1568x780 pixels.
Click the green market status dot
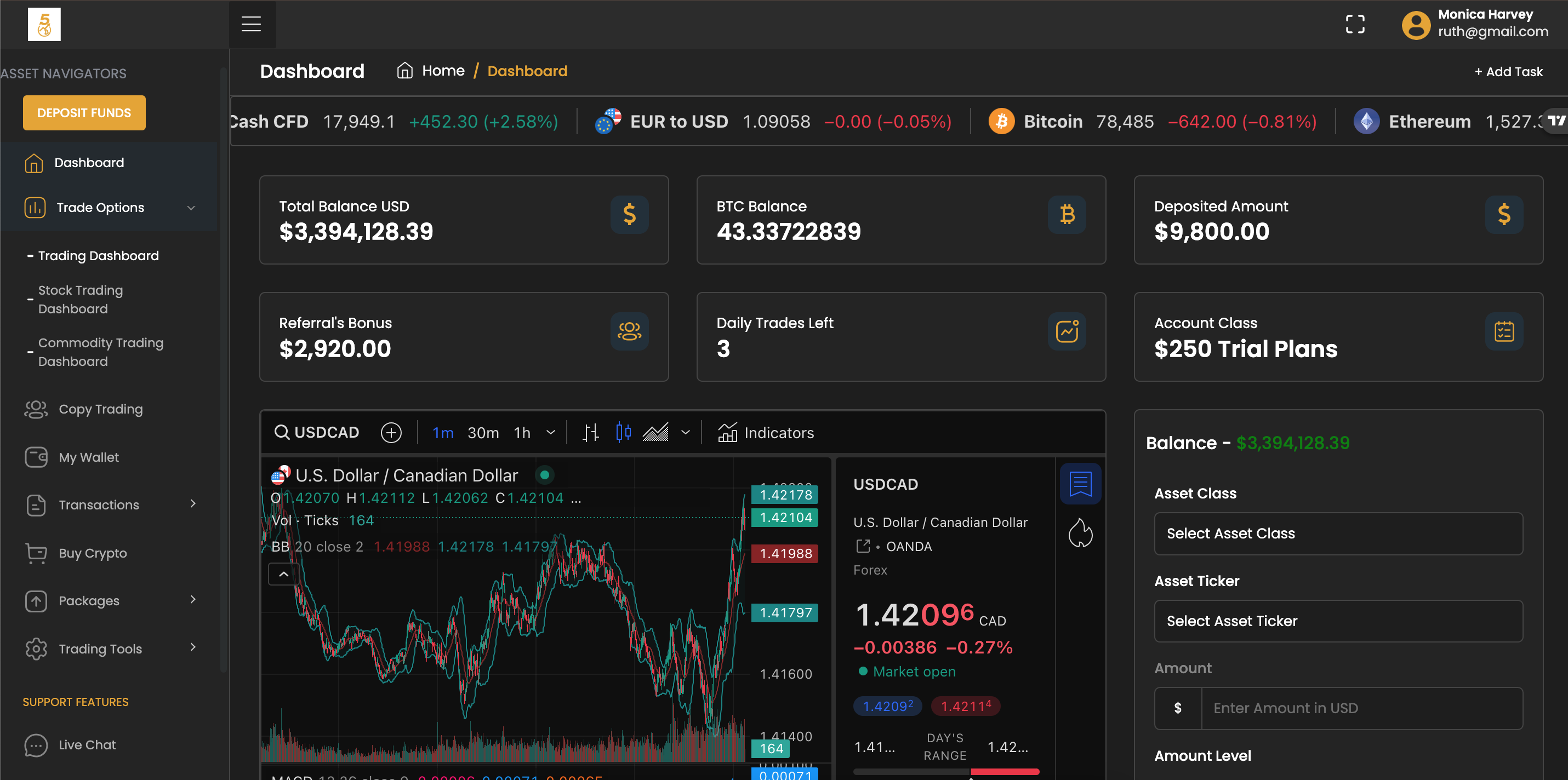(863, 671)
